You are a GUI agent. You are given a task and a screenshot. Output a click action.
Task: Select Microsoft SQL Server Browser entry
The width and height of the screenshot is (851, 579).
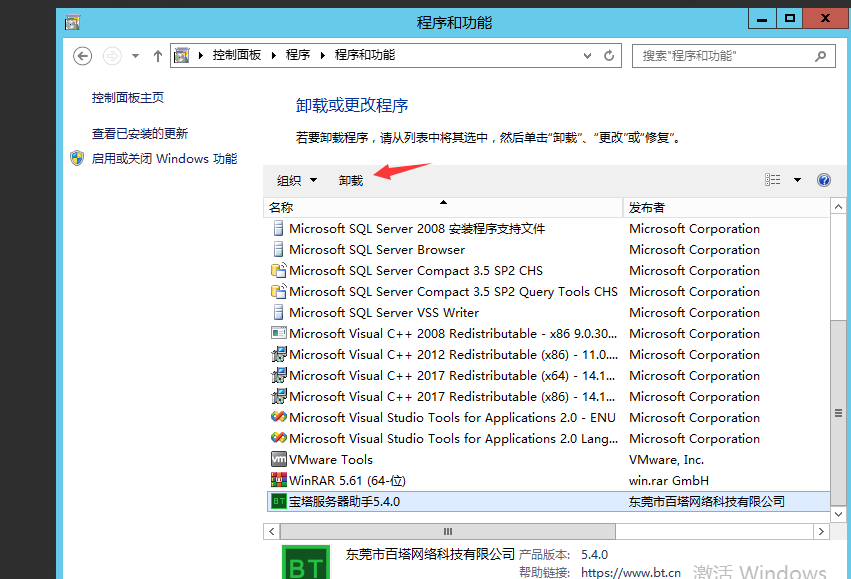[549, 250]
